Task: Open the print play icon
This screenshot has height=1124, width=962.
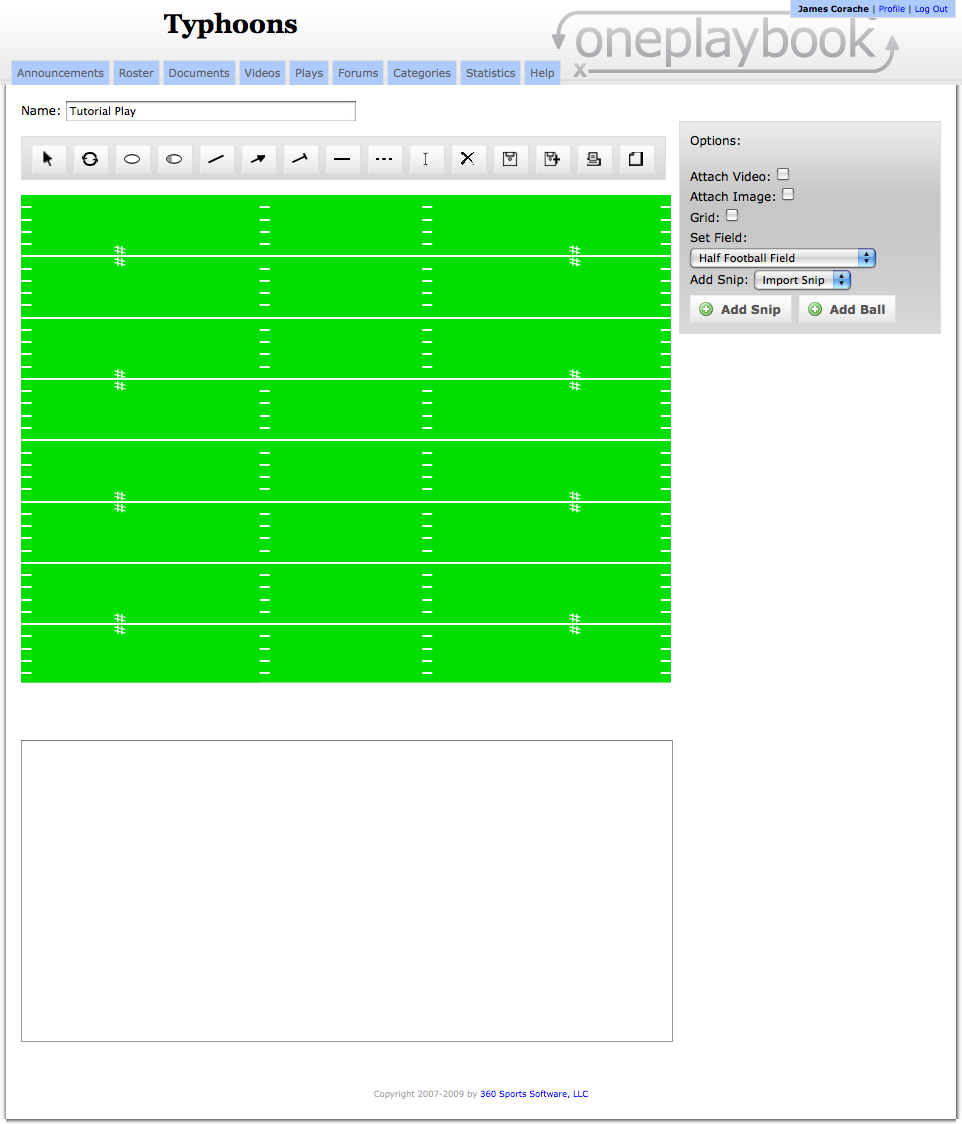Action: (593, 158)
